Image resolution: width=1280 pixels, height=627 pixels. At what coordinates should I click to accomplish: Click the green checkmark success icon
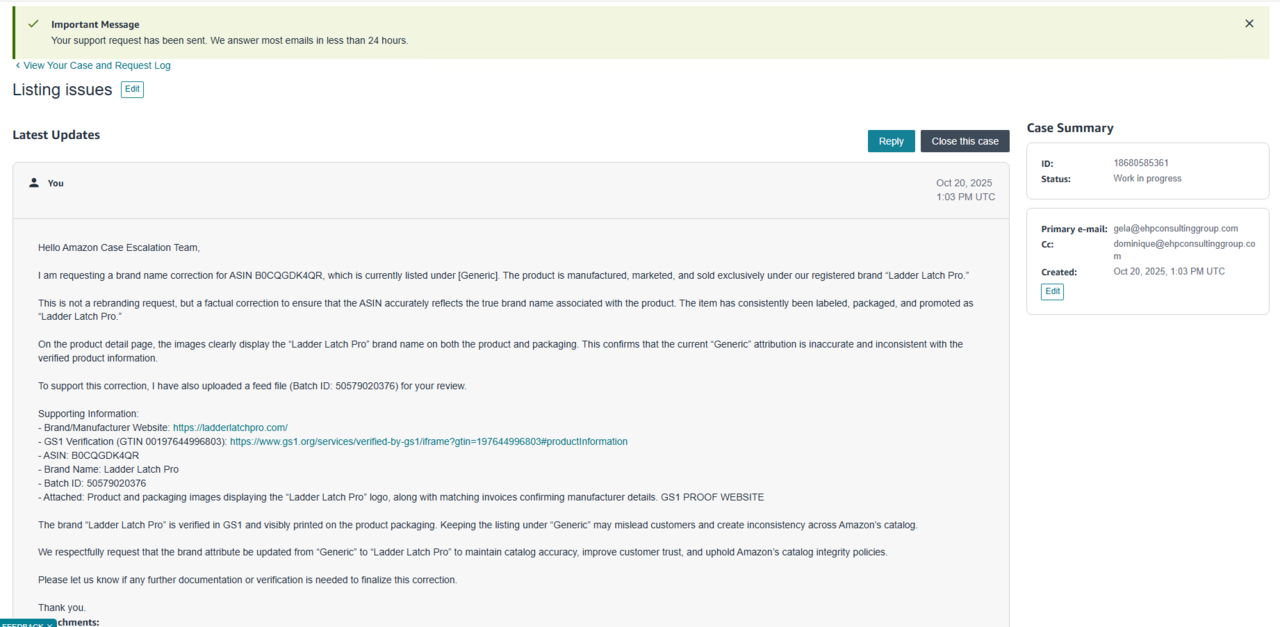click(33, 24)
